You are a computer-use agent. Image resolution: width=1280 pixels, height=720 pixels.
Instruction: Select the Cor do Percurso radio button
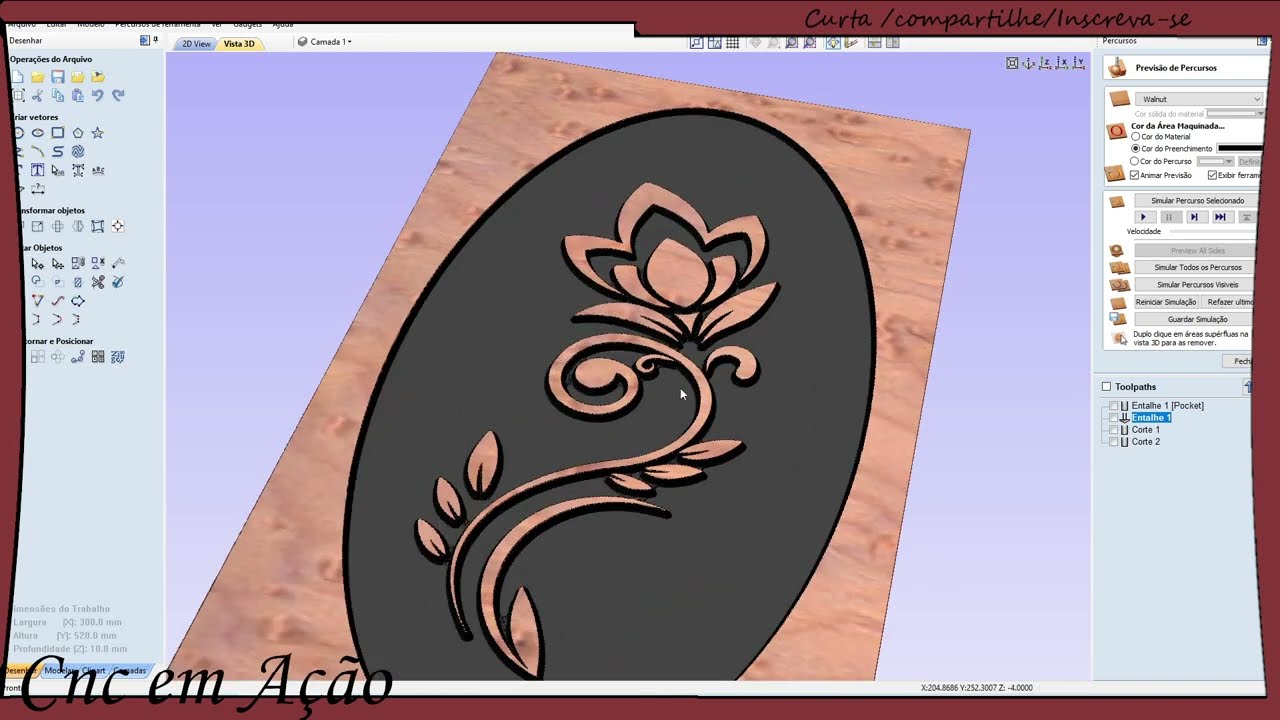pos(1135,161)
